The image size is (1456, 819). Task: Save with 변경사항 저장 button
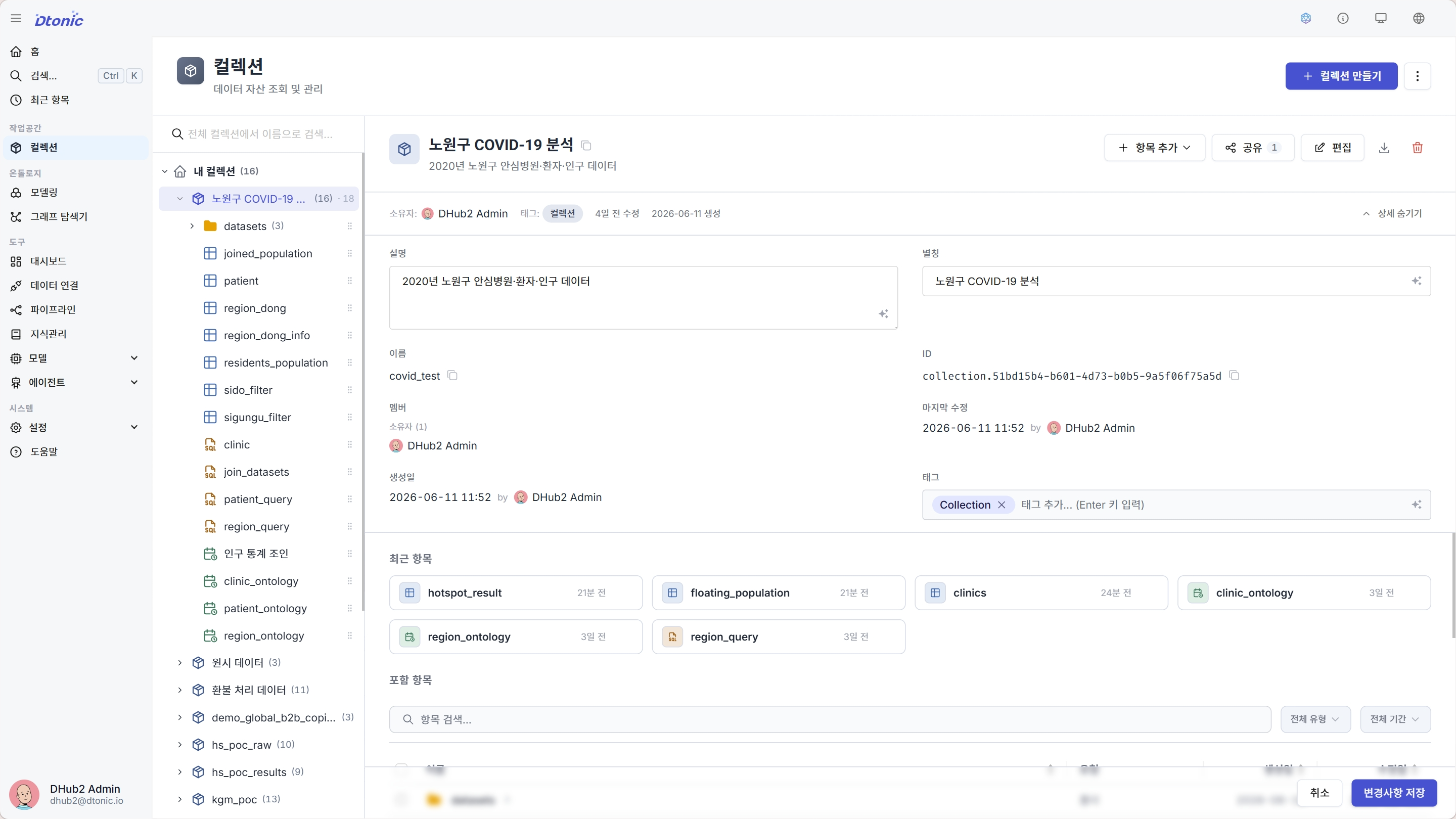[1394, 792]
